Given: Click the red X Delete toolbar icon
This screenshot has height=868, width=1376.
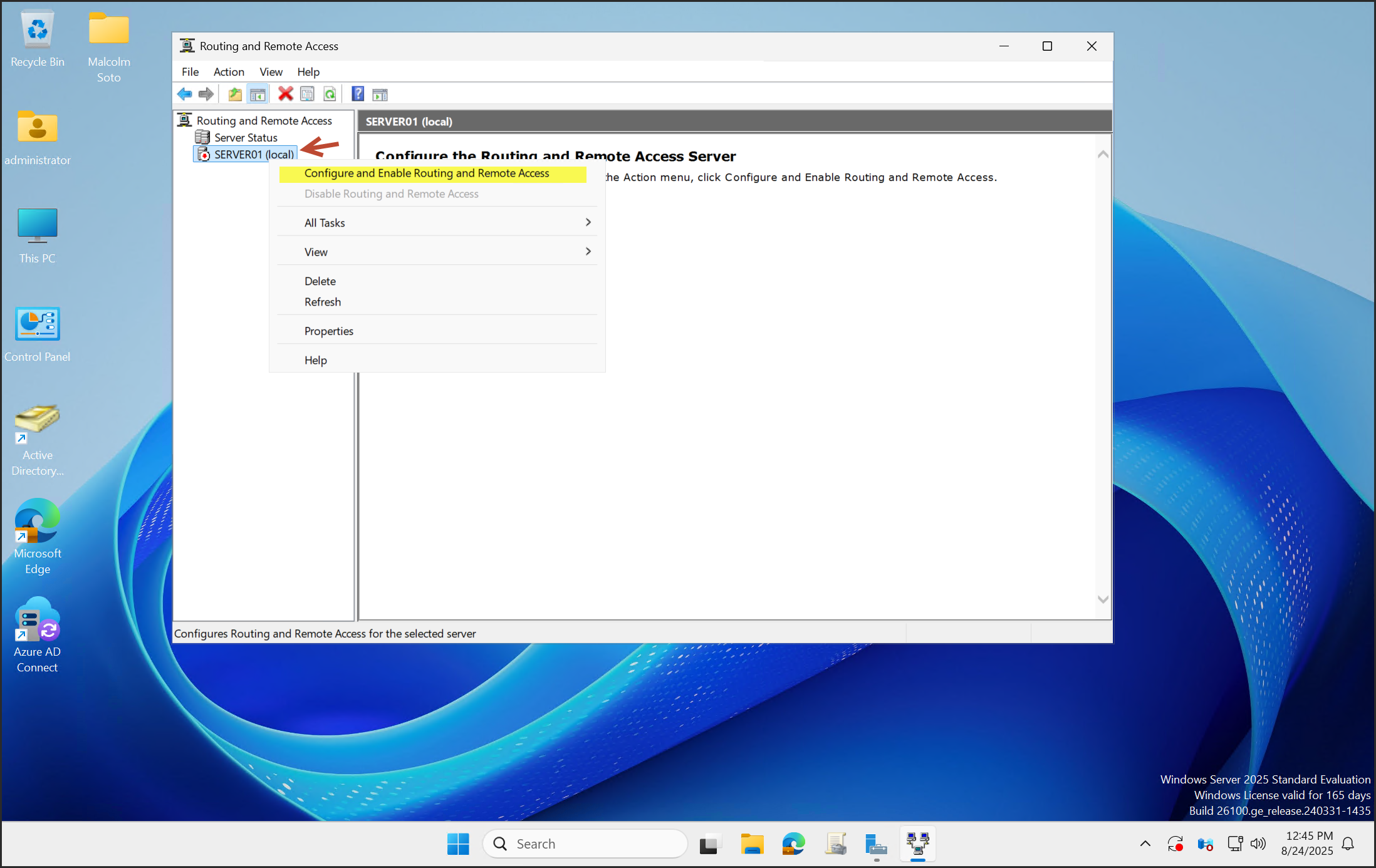Looking at the screenshot, I should [x=286, y=94].
